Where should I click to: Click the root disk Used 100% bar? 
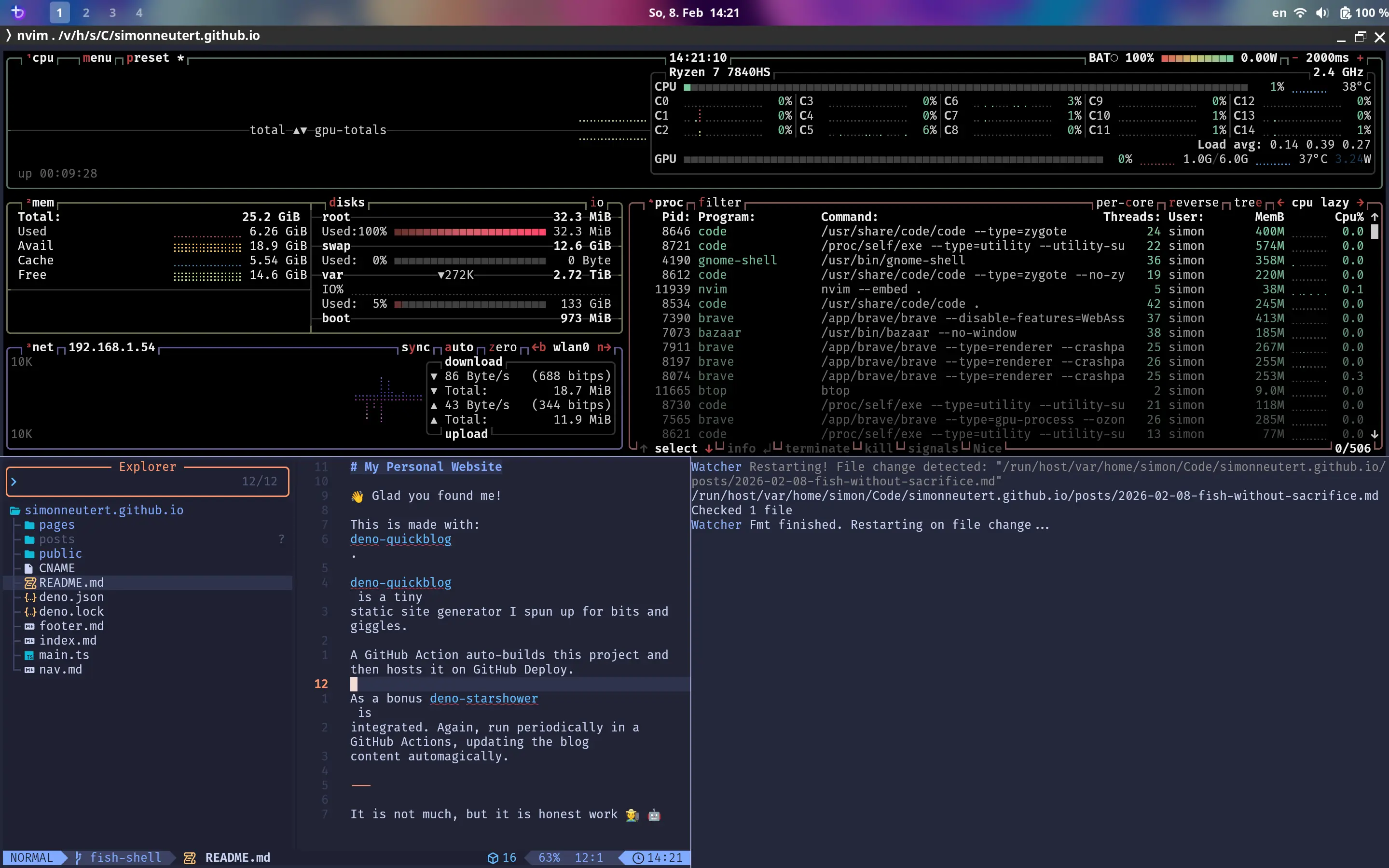[x=469, y=232]
